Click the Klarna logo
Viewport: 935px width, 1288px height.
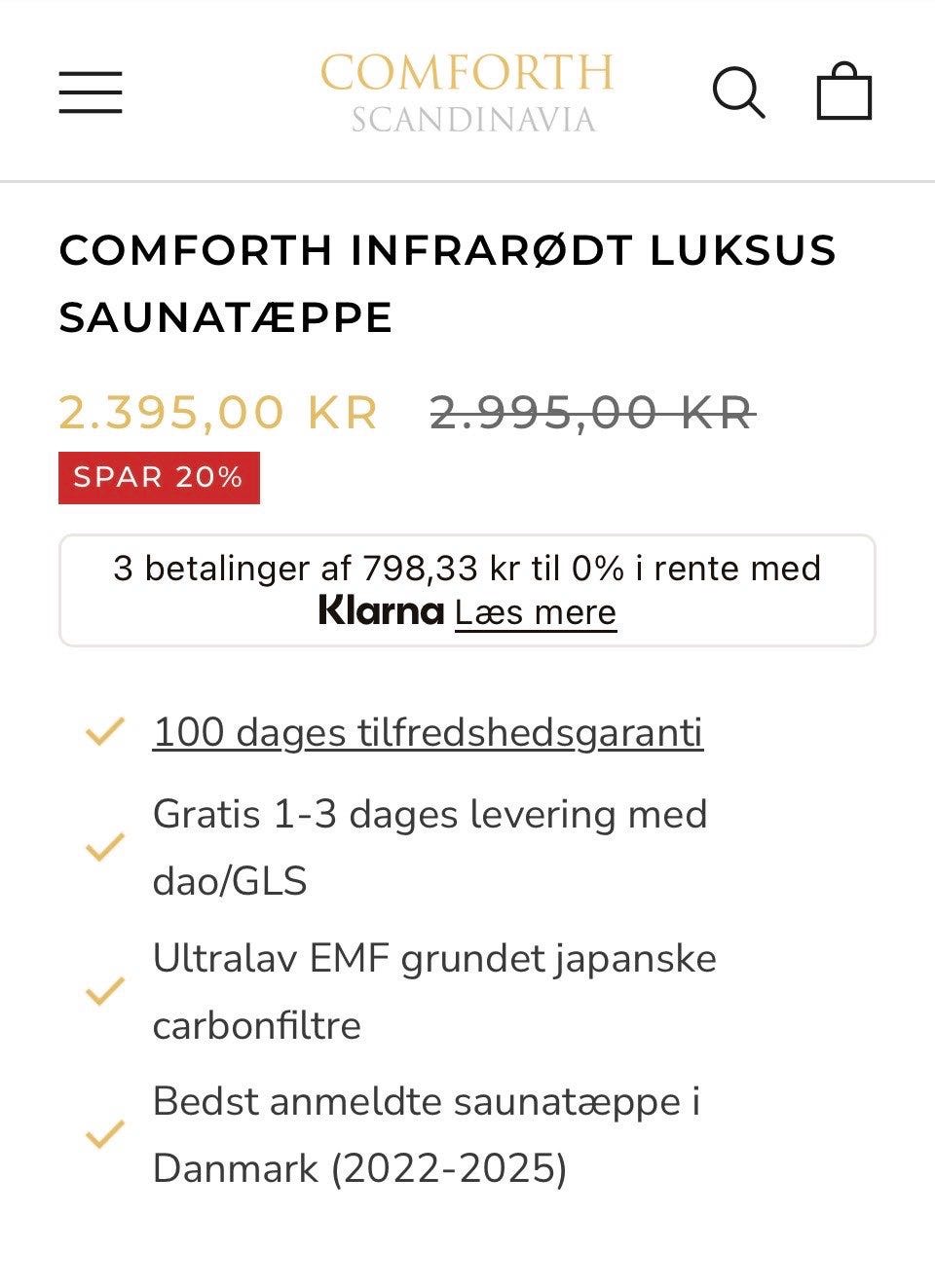(x=381, y=611)
